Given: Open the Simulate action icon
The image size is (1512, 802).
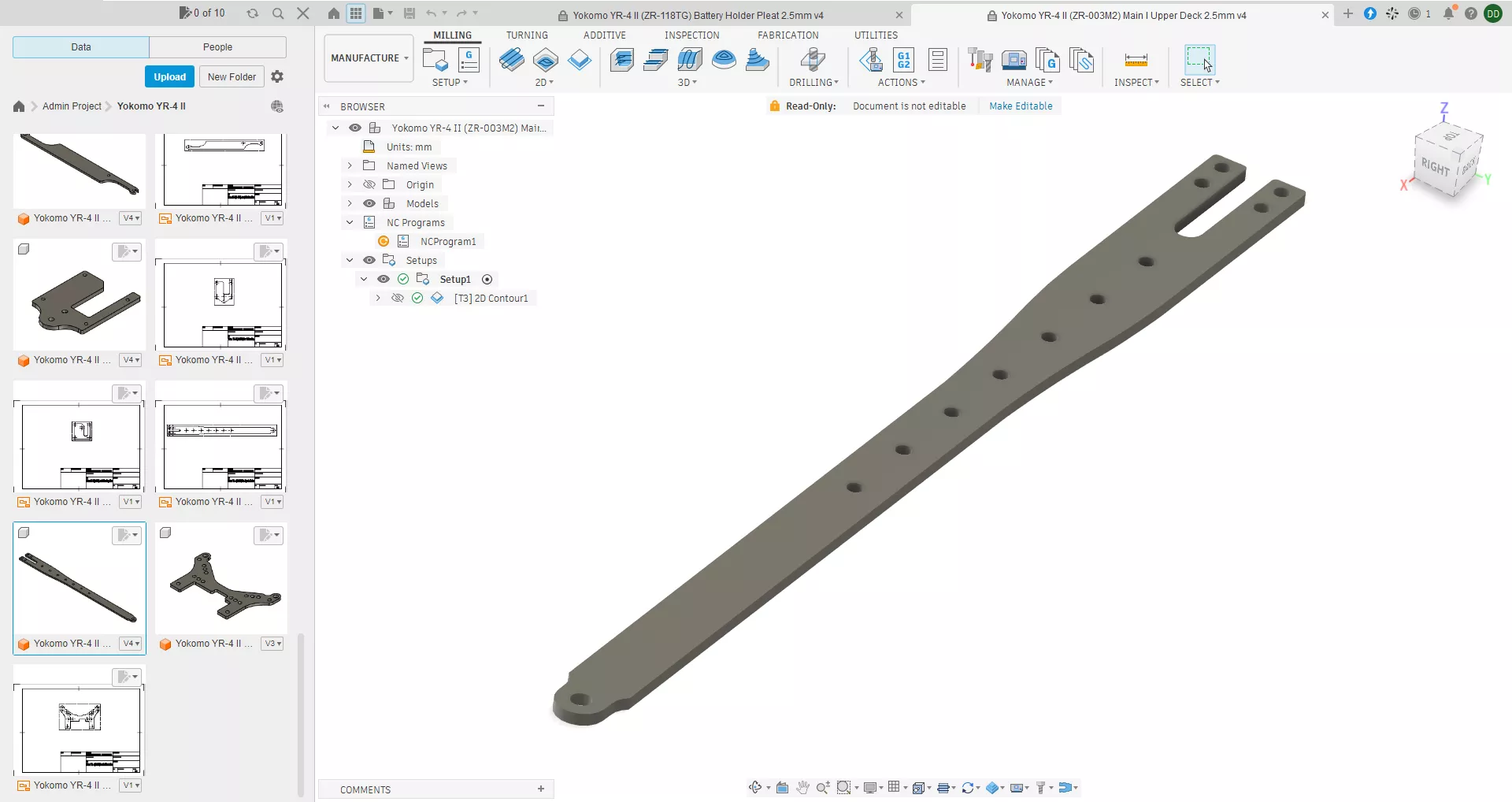Looking at the screenshot, I should [x=871, y=60].
